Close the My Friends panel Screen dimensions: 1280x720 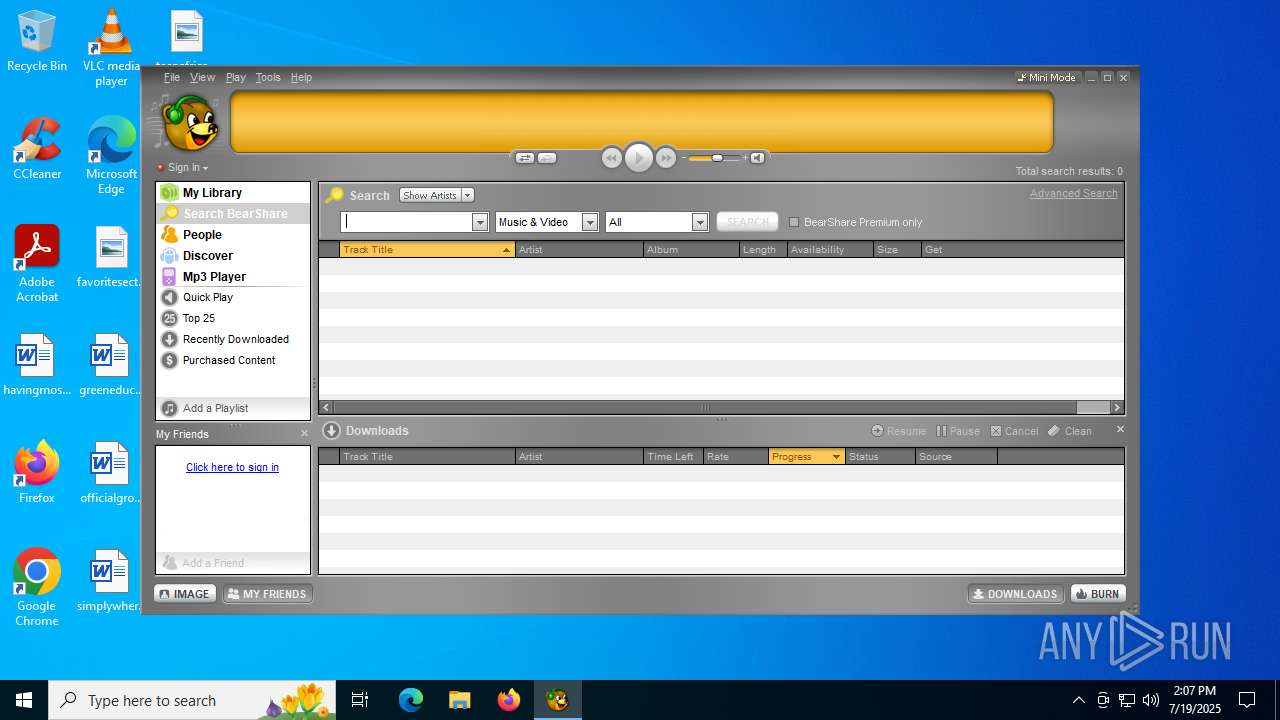pyautogui.click(x=304, y=434)
